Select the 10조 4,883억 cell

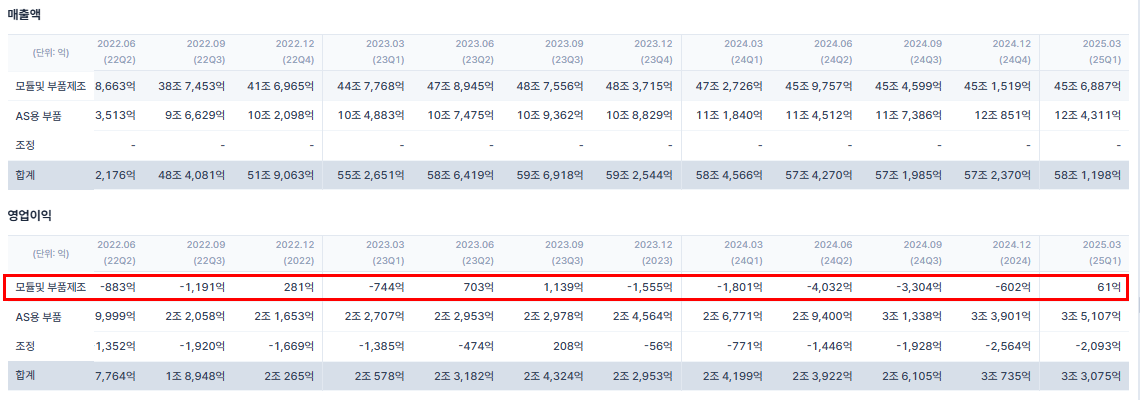(x=371, y=115)
